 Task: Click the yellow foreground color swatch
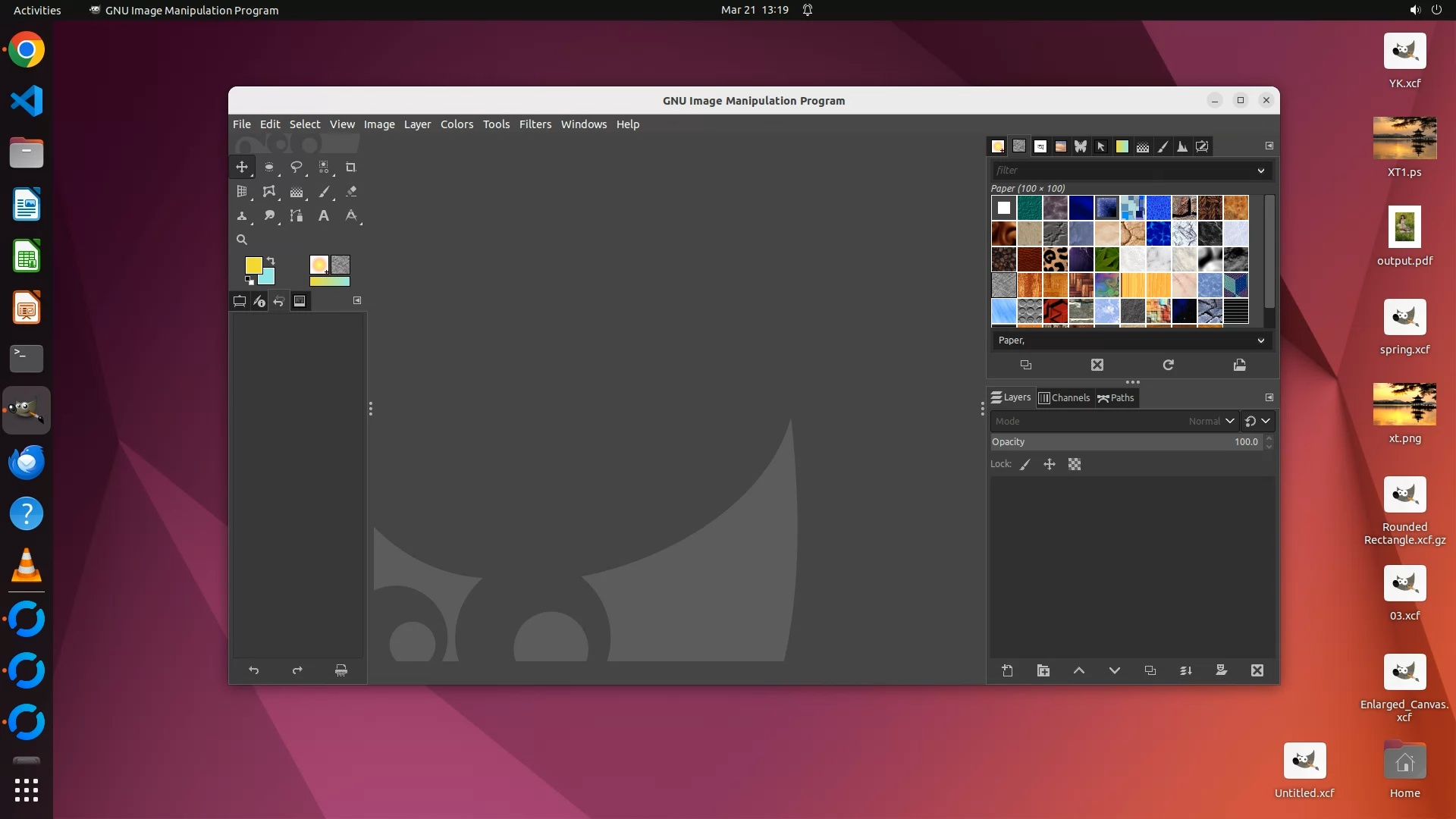point(253,264)
